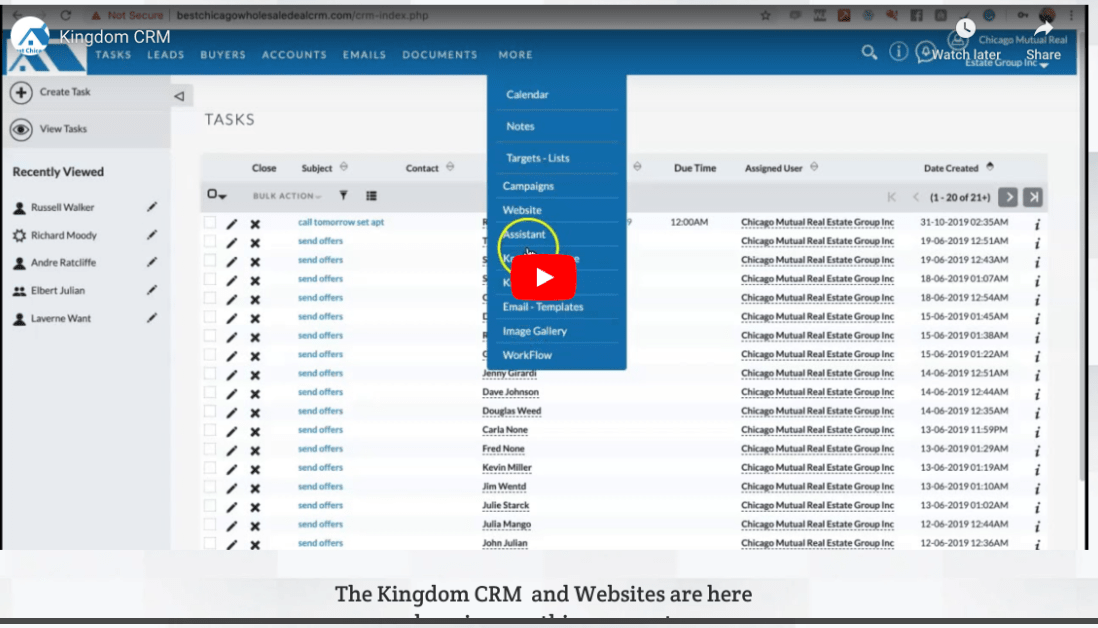Tick the checkbox for 'call tomorrow set apt'
Image resolution: width=1098 pixels, height=628 pixels.
[x=210, y=223]
